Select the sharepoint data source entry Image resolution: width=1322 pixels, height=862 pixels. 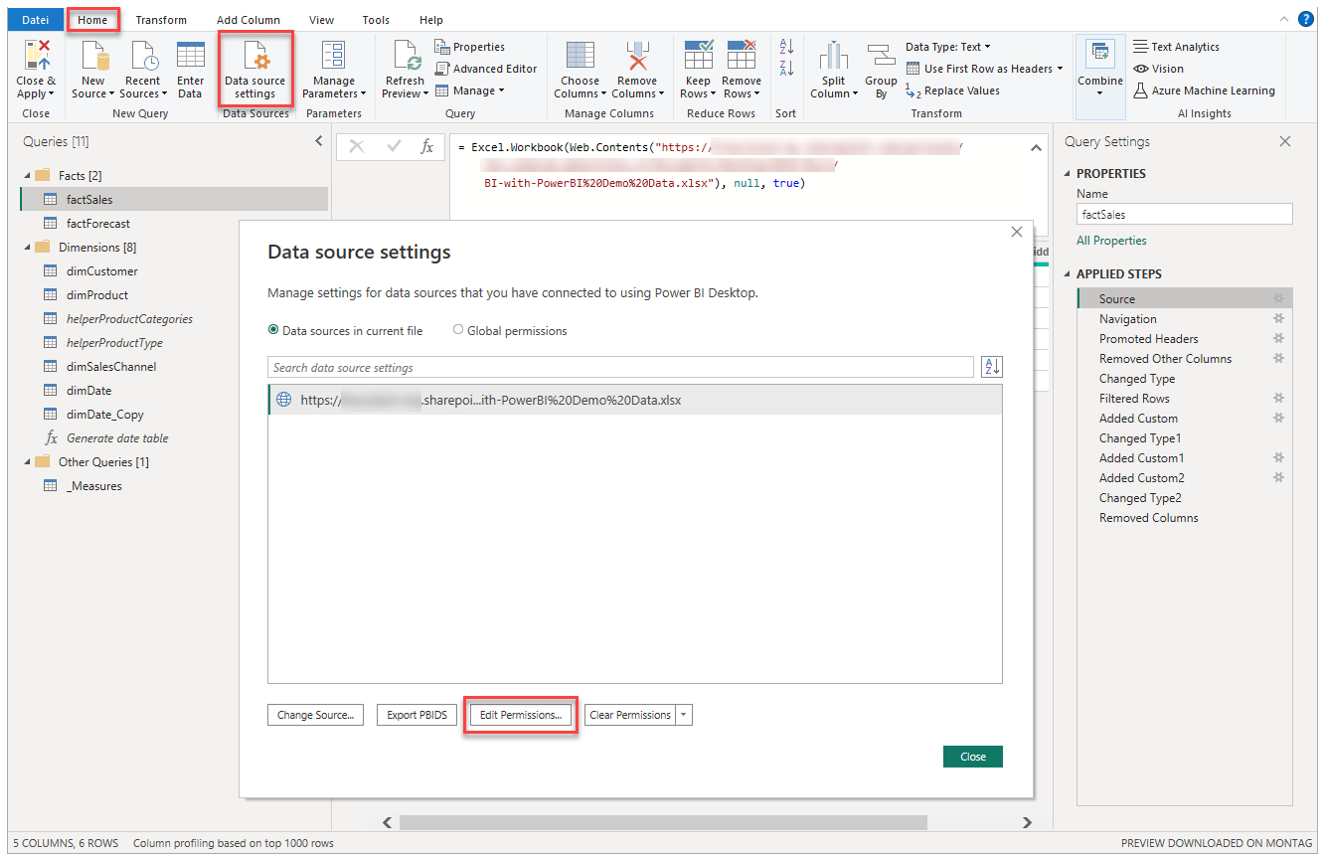tap(635, 400)
